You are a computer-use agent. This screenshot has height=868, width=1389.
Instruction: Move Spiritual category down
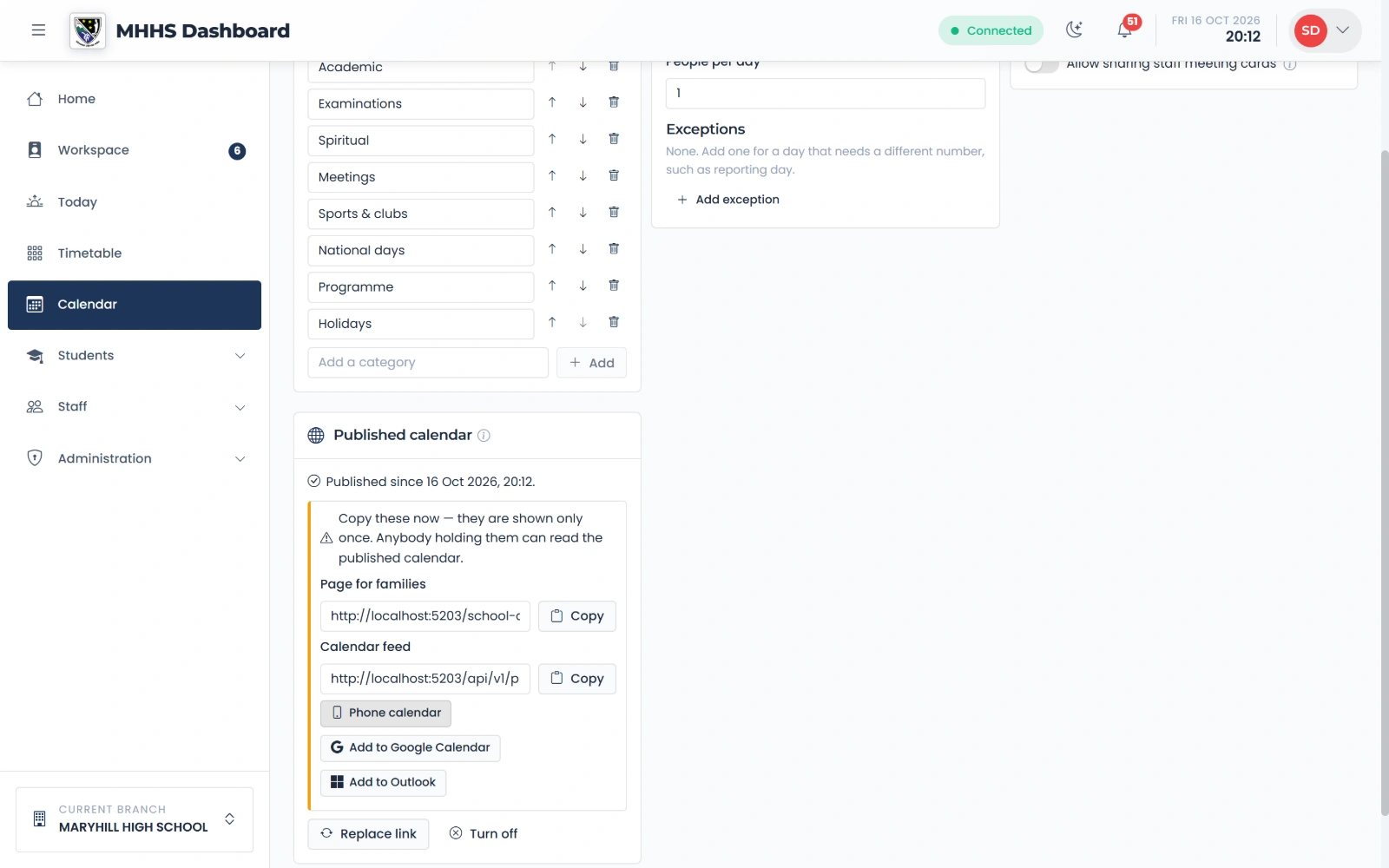tap(583, 139)
